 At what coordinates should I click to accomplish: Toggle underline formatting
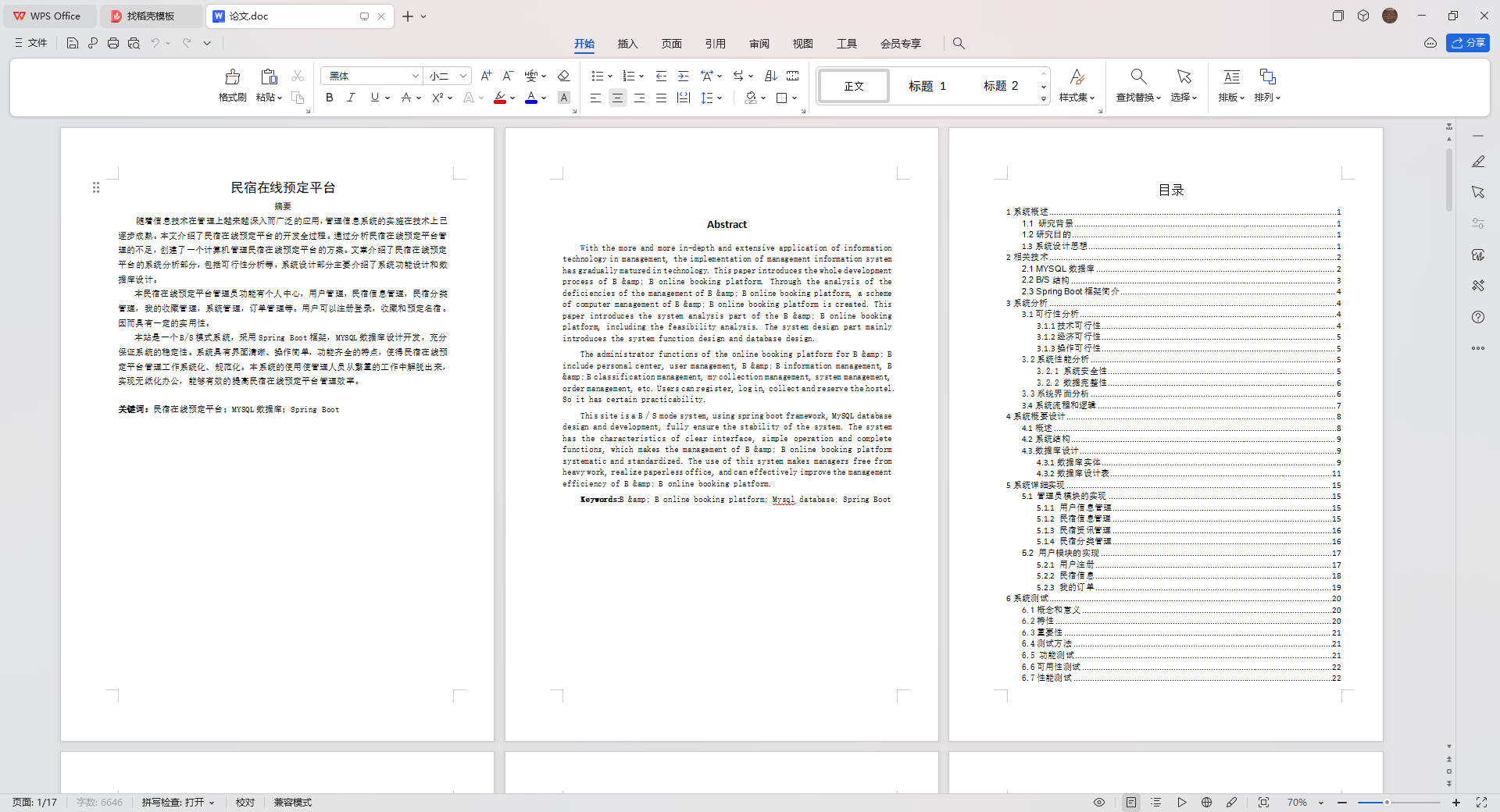pos(375,98)
